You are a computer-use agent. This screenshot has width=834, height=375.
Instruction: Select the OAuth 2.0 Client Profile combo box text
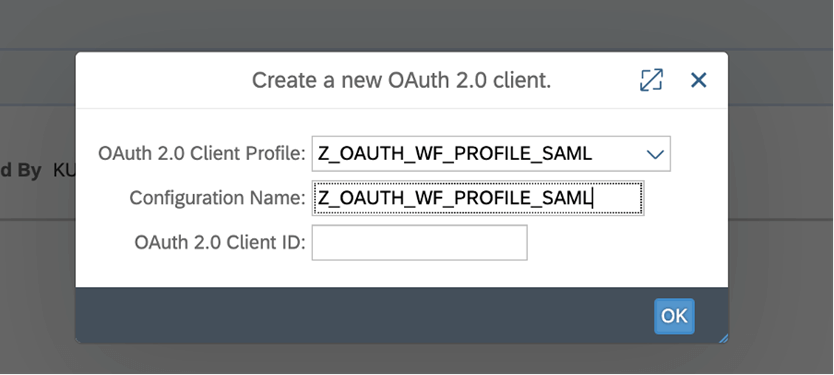click(455, 154)
